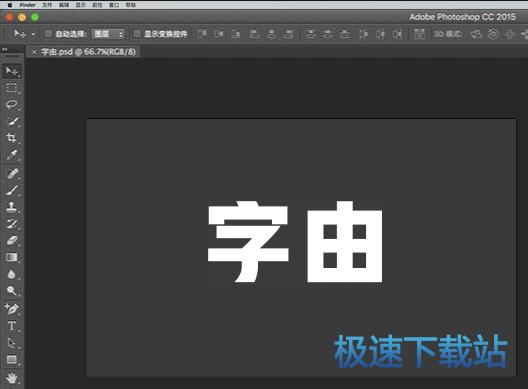Select the Dodge tool
Image resolution: width=528 pixels, height=389 pixels.
pos(12,291)
